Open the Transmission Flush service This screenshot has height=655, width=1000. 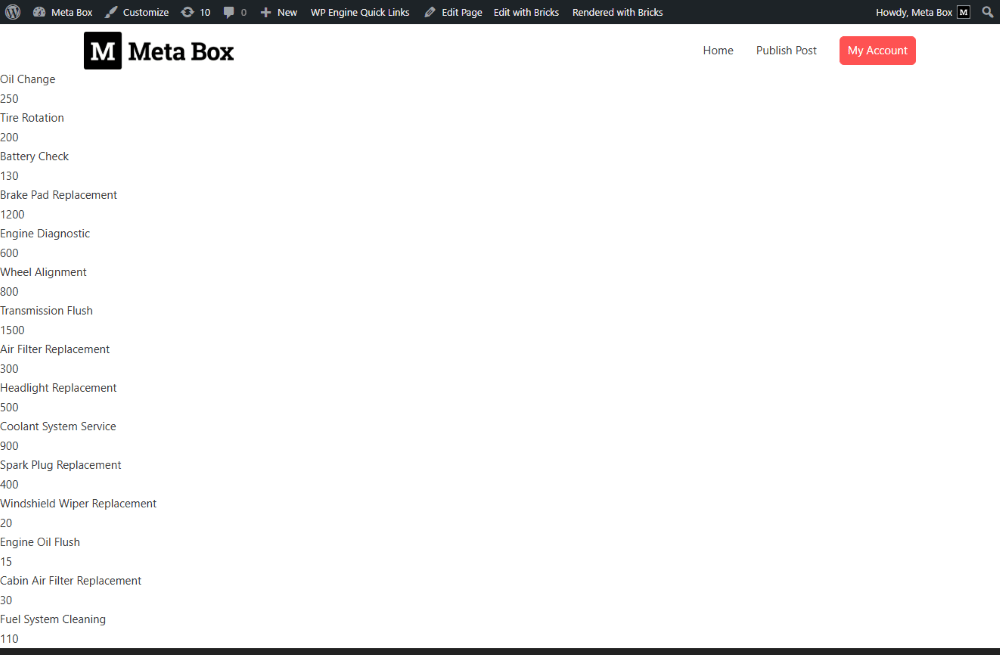(46, 310)
